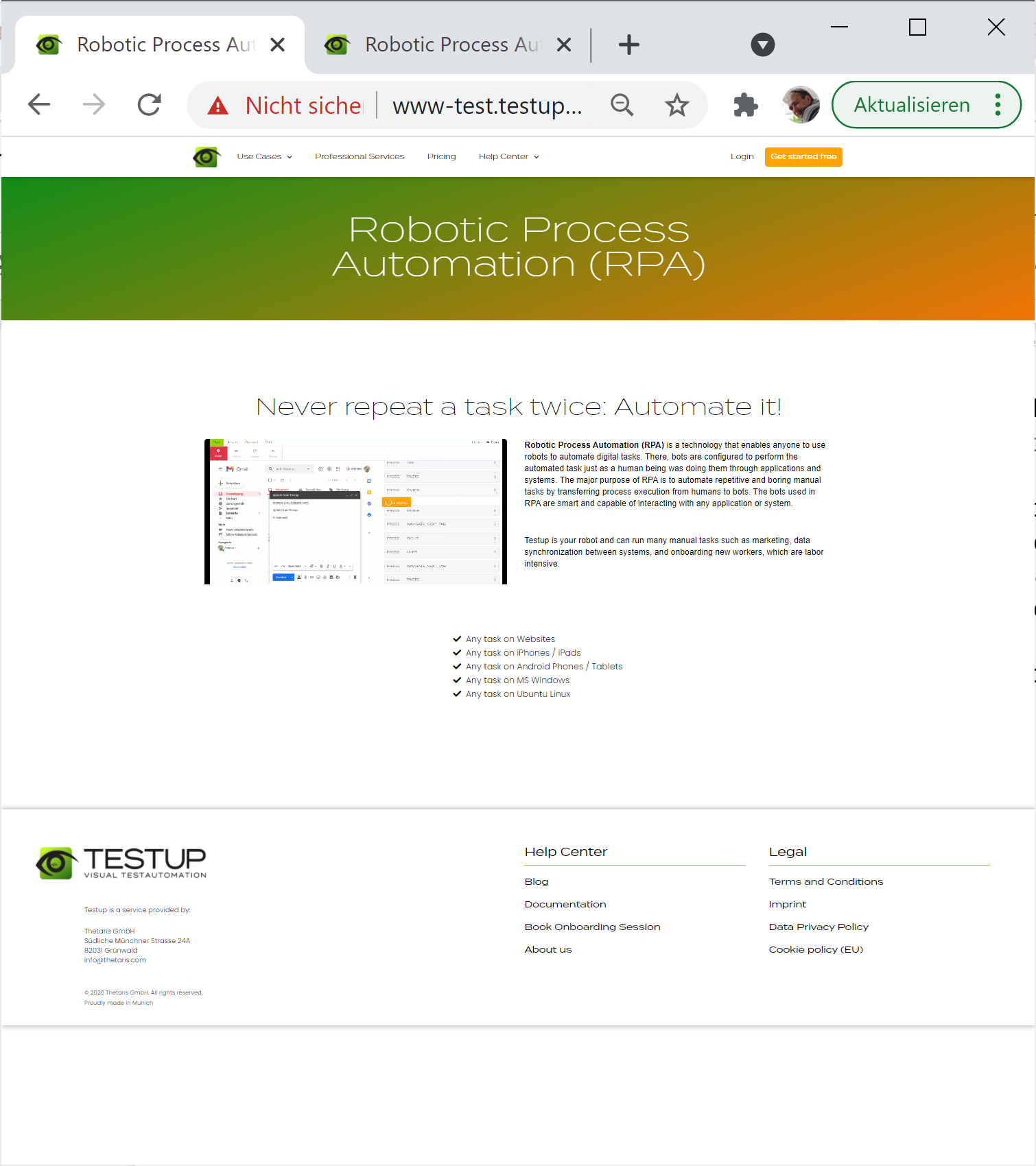Viewport: 1036px width, 1166px height.
Task: Click the footer 'Help Center' heading
Action: tap(566, 852)
